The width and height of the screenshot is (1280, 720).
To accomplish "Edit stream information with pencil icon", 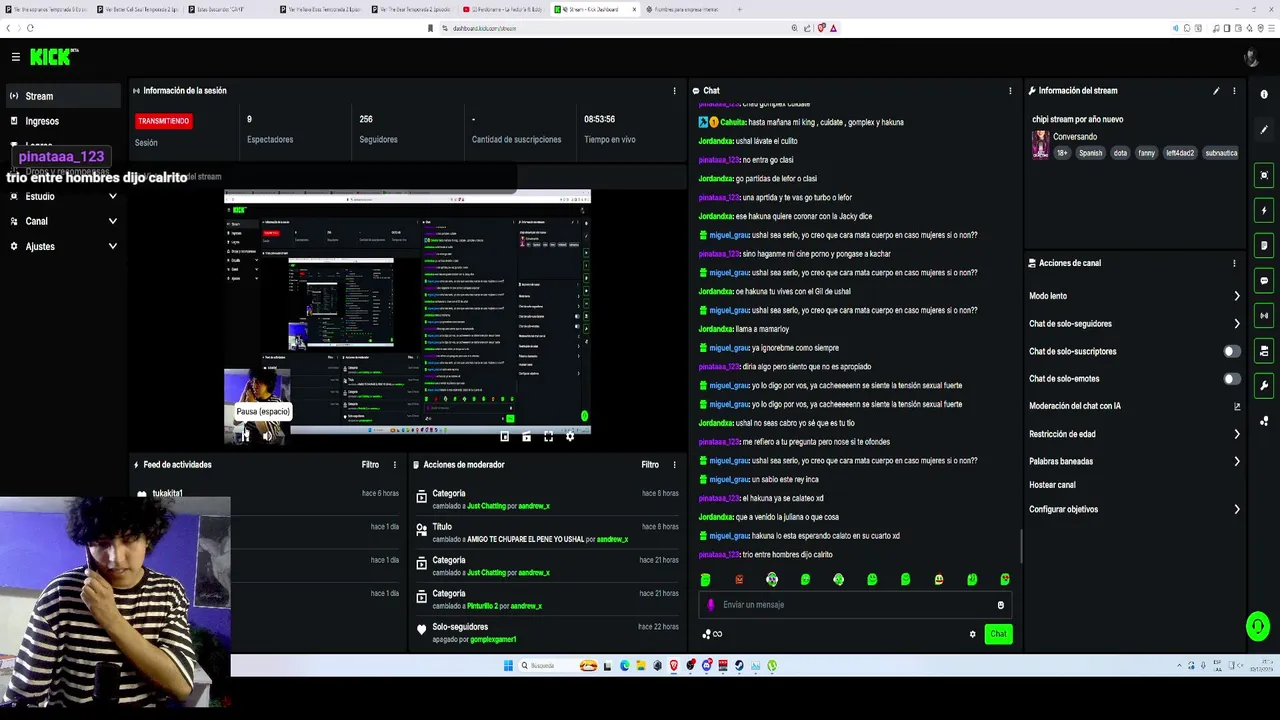I will [1216, 91].
